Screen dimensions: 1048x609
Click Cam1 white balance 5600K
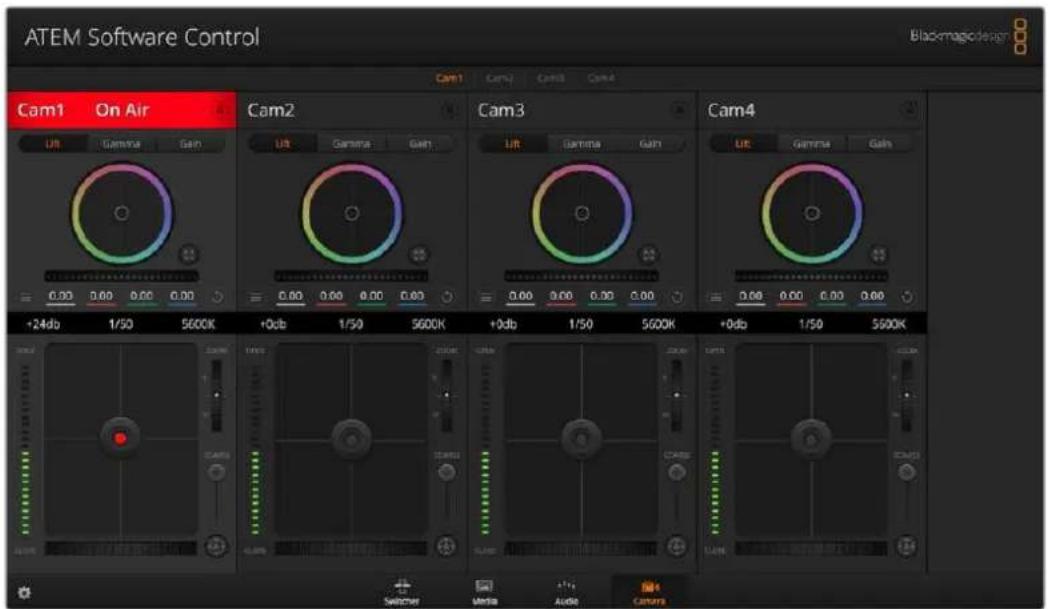[199, 324]
